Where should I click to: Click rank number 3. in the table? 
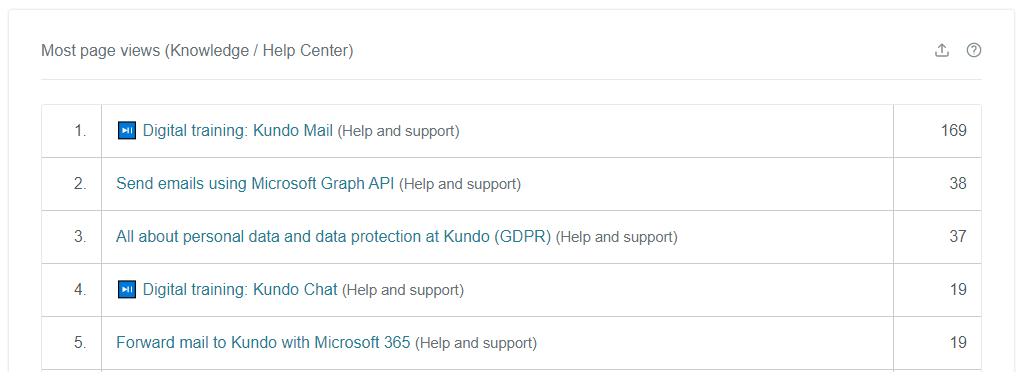click(x=80, y=236)
